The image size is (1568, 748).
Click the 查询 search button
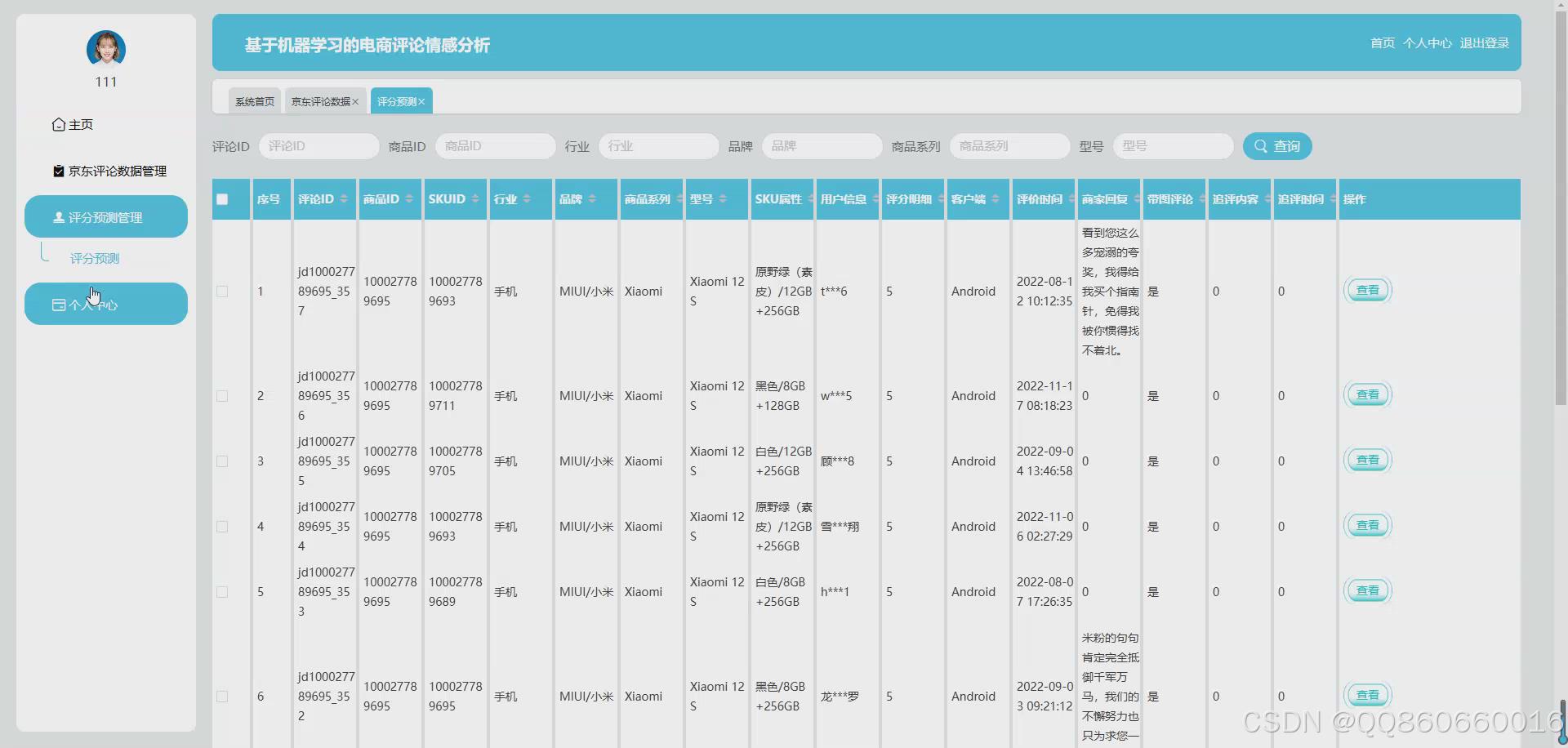[1277, 146]
